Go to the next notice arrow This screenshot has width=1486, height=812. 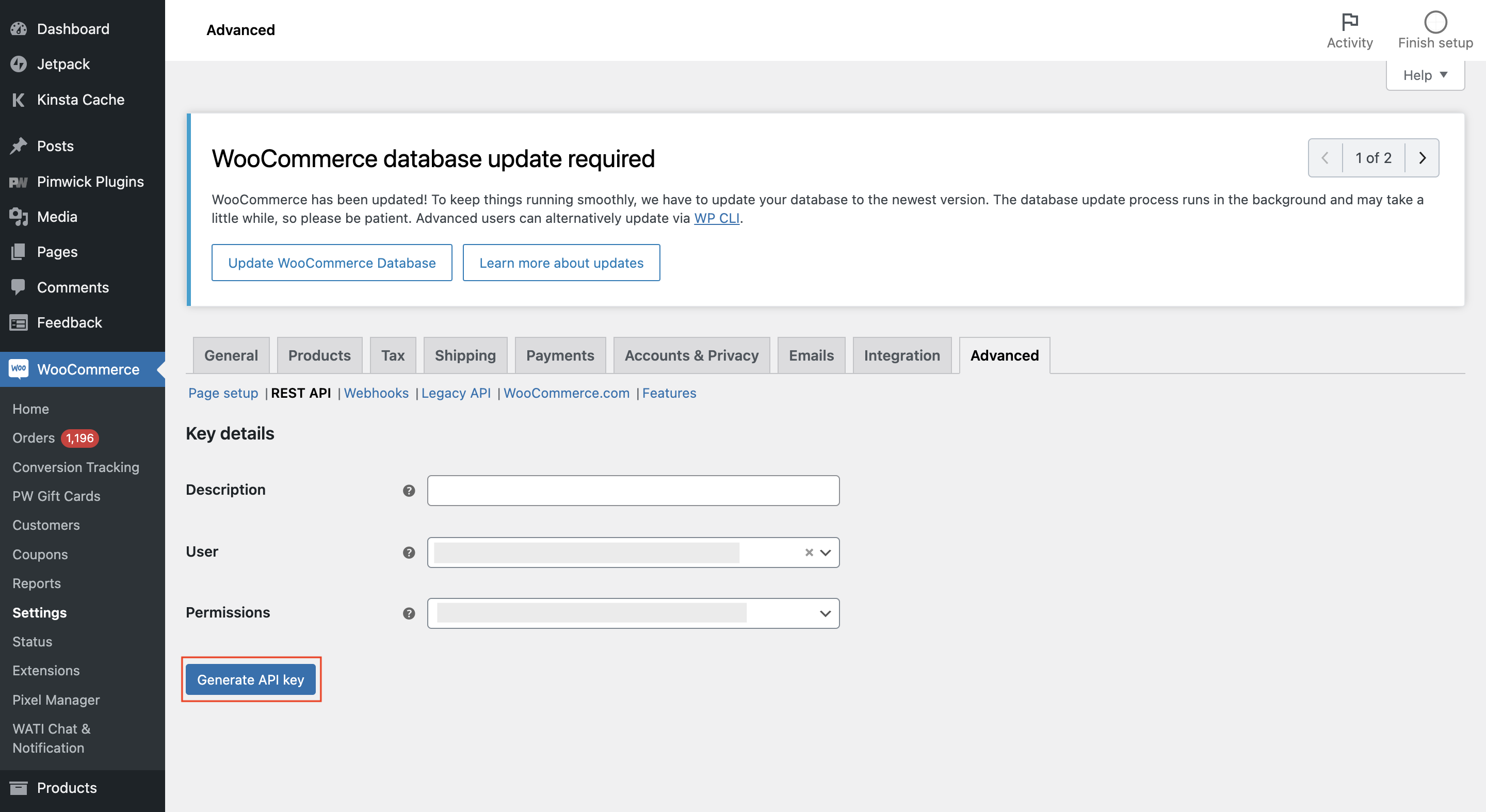[x=1422, y=158]
